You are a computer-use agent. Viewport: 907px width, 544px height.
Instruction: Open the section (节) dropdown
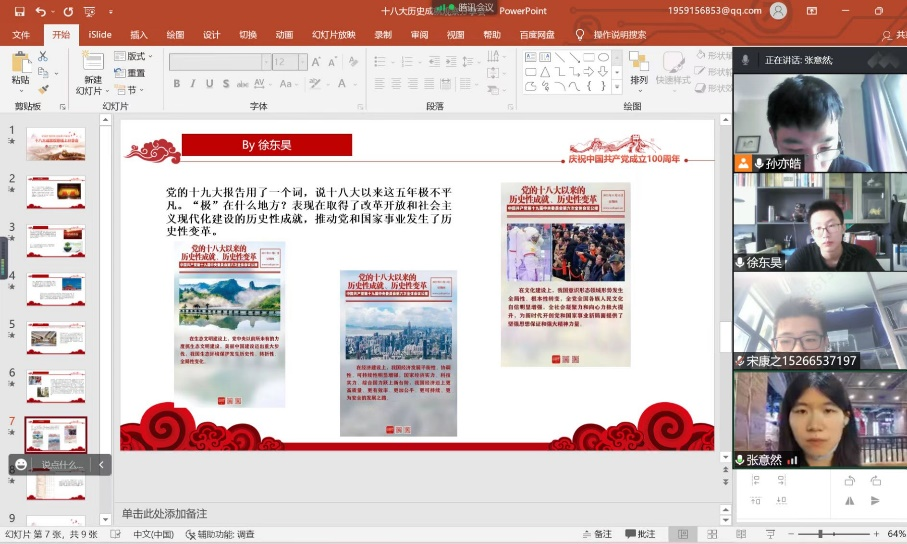129,90
